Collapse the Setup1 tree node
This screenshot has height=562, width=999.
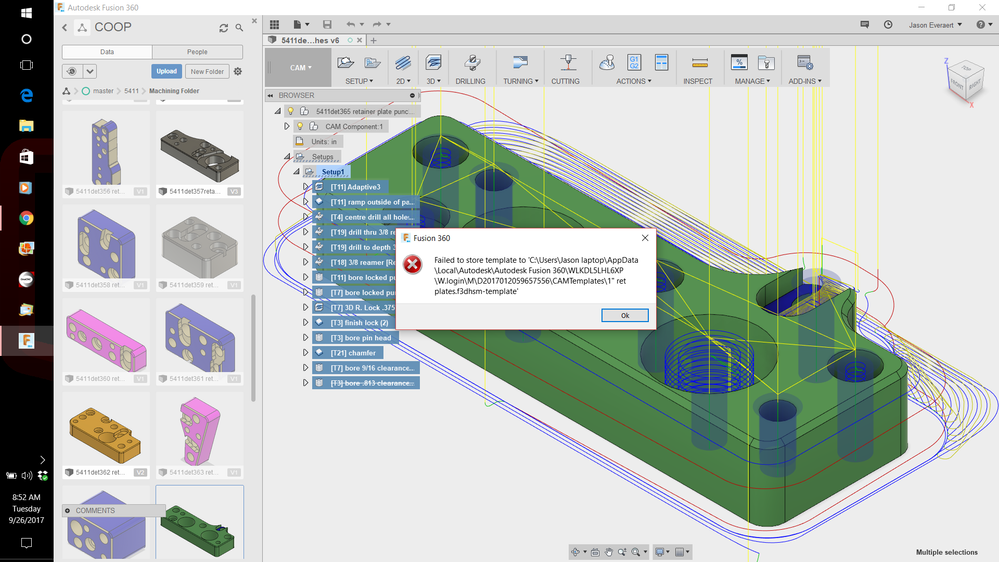(296, 171)
